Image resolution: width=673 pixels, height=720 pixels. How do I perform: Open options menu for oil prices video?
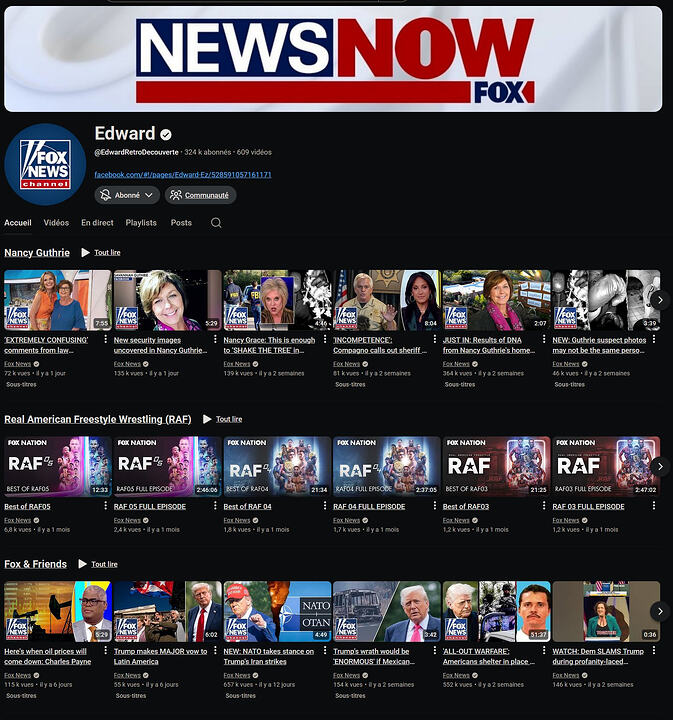point(106,650)
